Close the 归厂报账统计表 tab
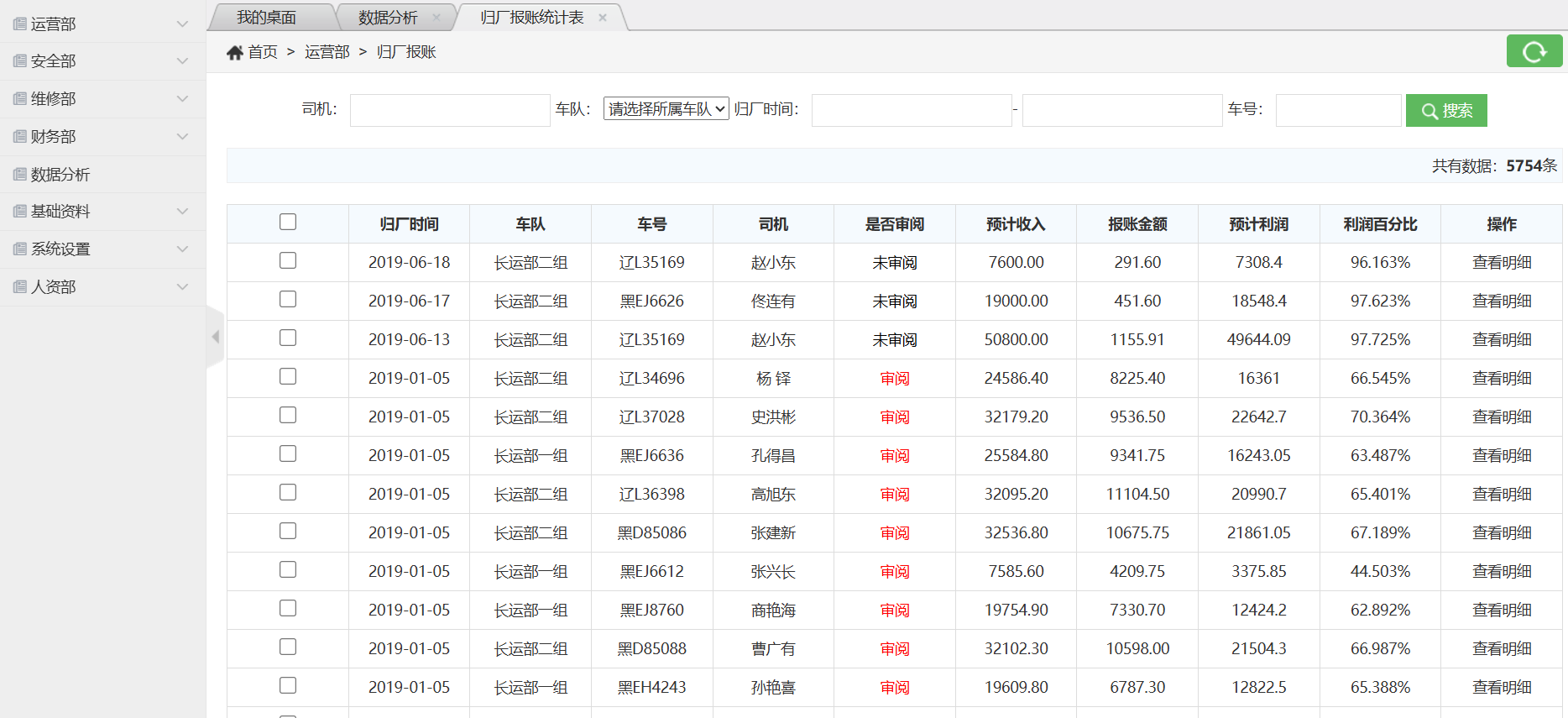The image size is (1568, 718). (x=603, y=18)
